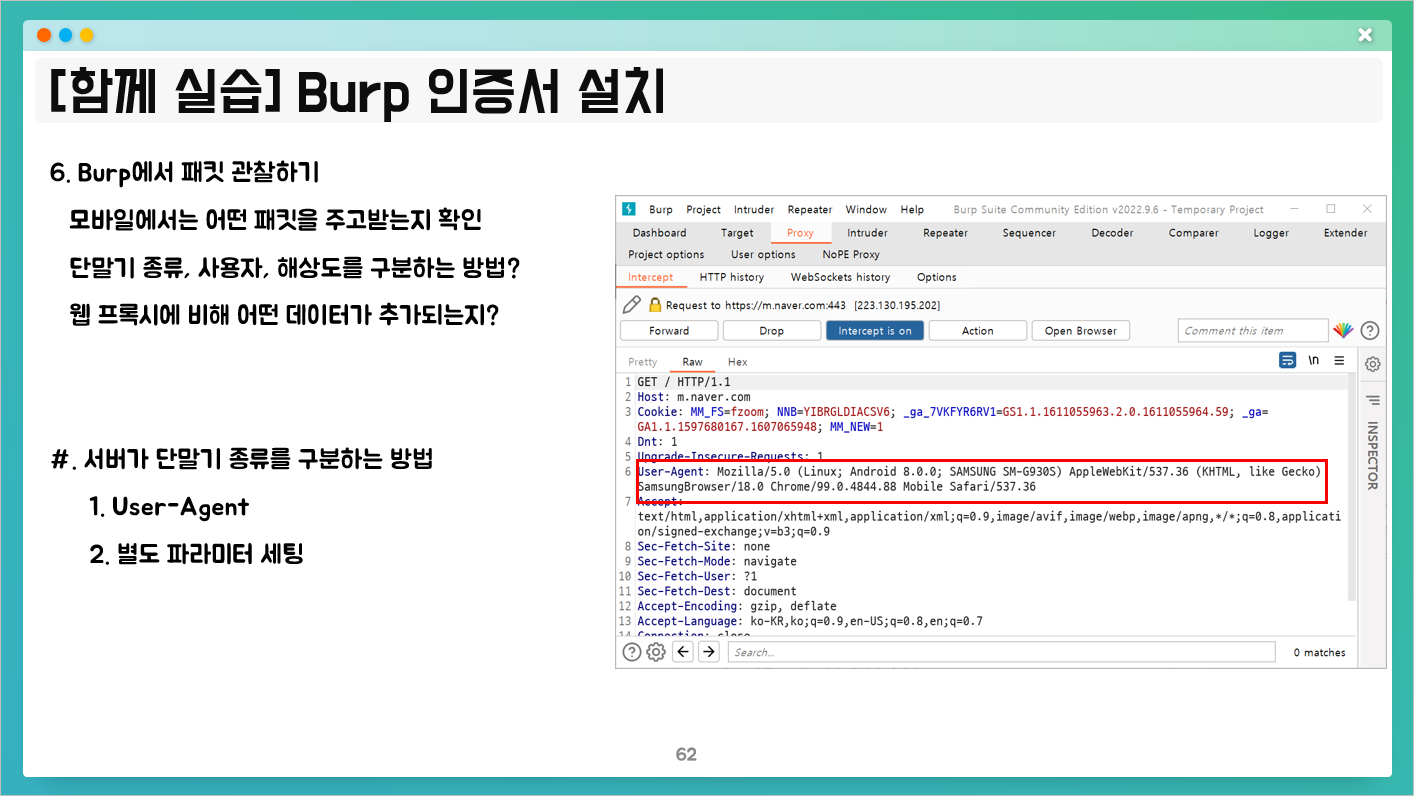Switch to WebSockets history sub-tab
Screen dimensions: 1414x796
click(x=840, y=277)
